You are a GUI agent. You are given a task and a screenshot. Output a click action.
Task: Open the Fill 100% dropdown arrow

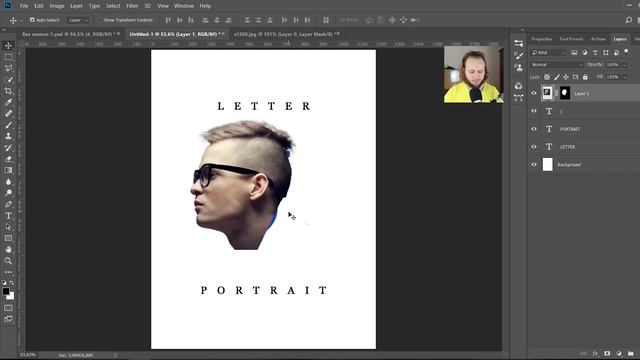pos(625,77)
